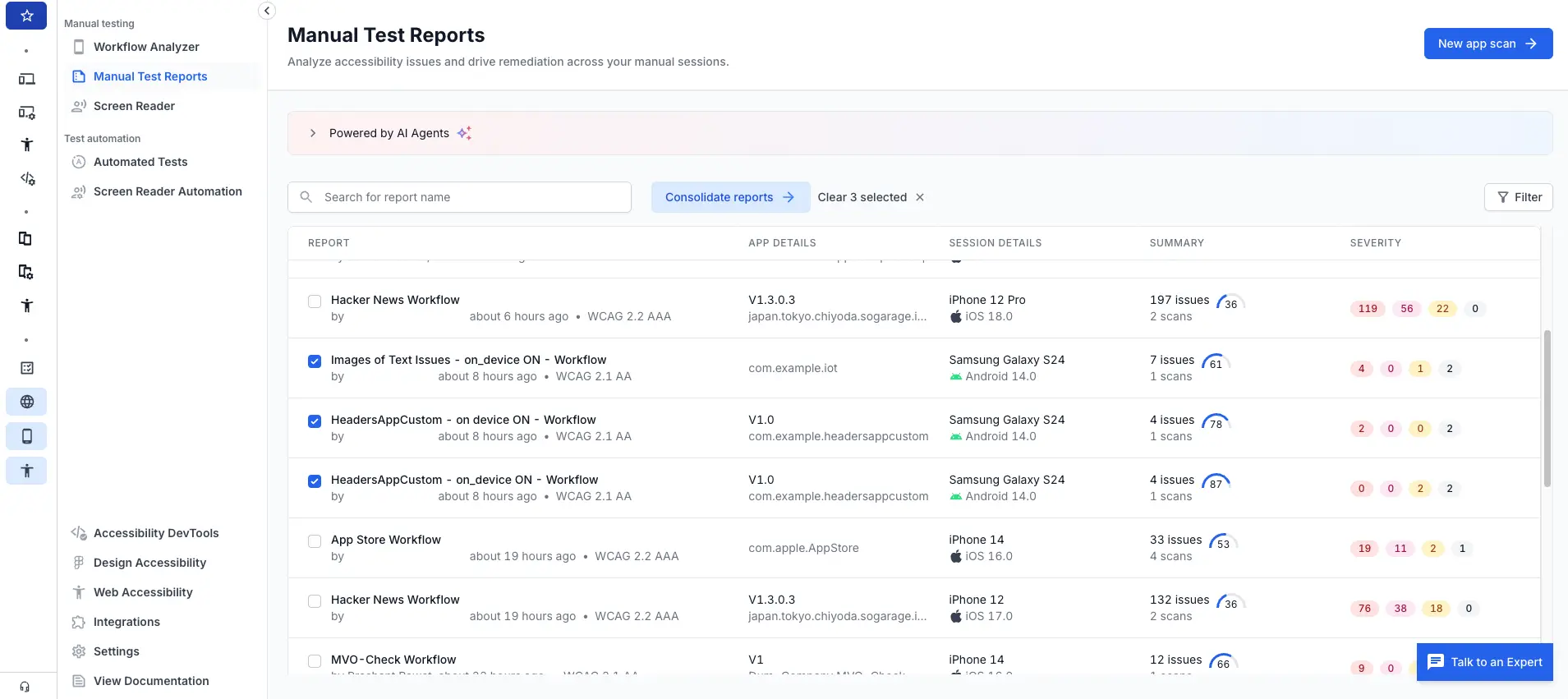Open the code-with-gear icon in the rail
1568x699 pixels.
27,178
